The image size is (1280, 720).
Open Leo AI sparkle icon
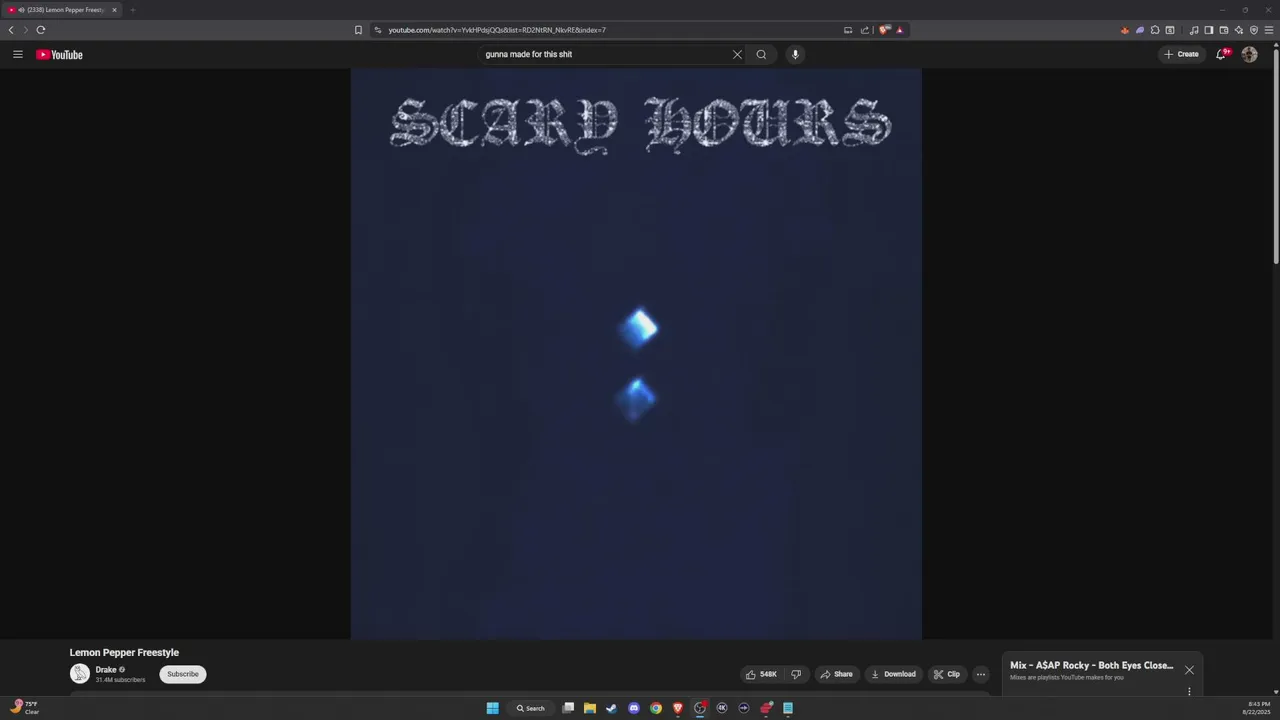pos(1239,30)
